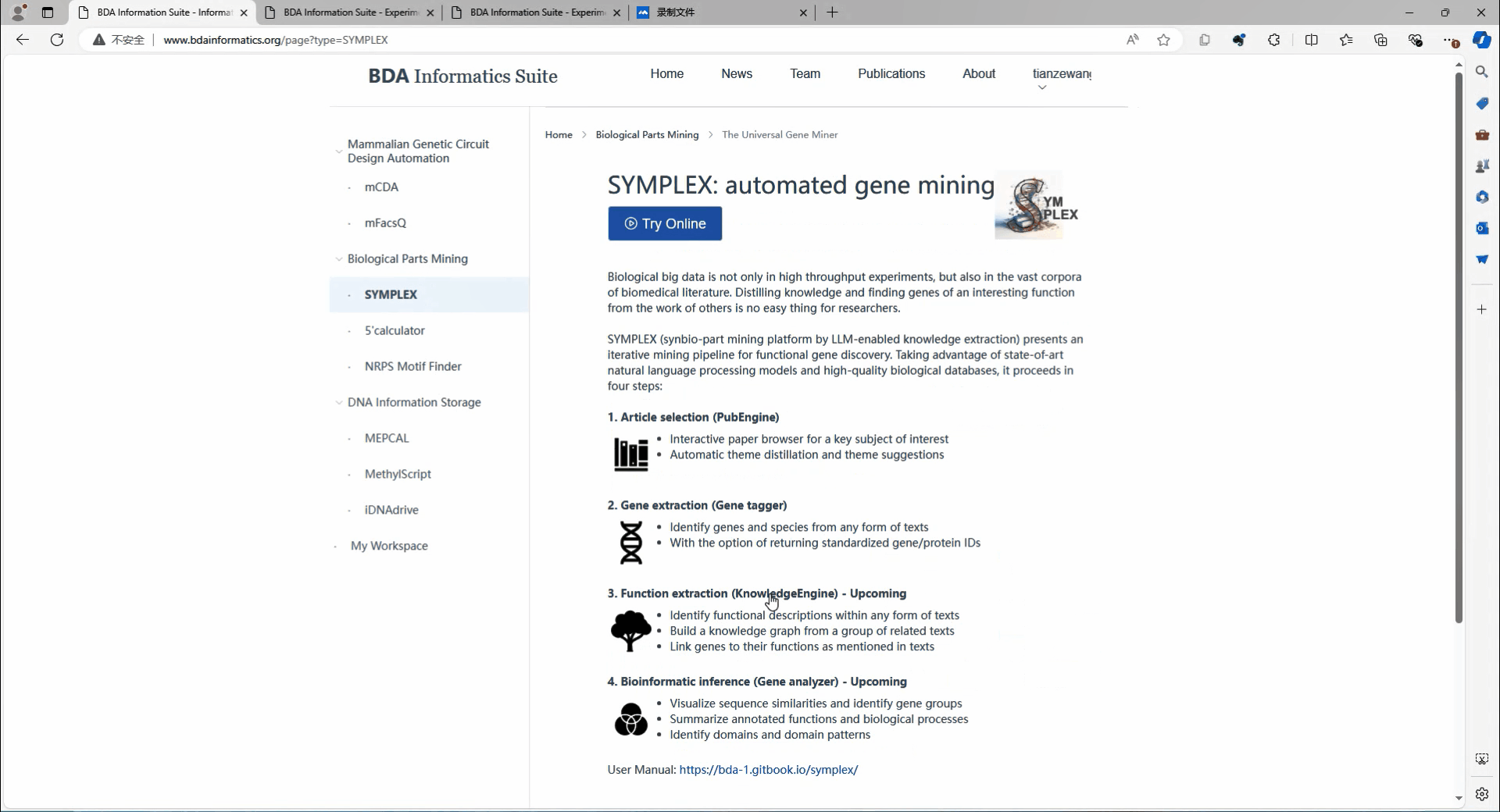Refresh the page with reload icon
Screen dimensions: 1500x812
pos(57,40)
